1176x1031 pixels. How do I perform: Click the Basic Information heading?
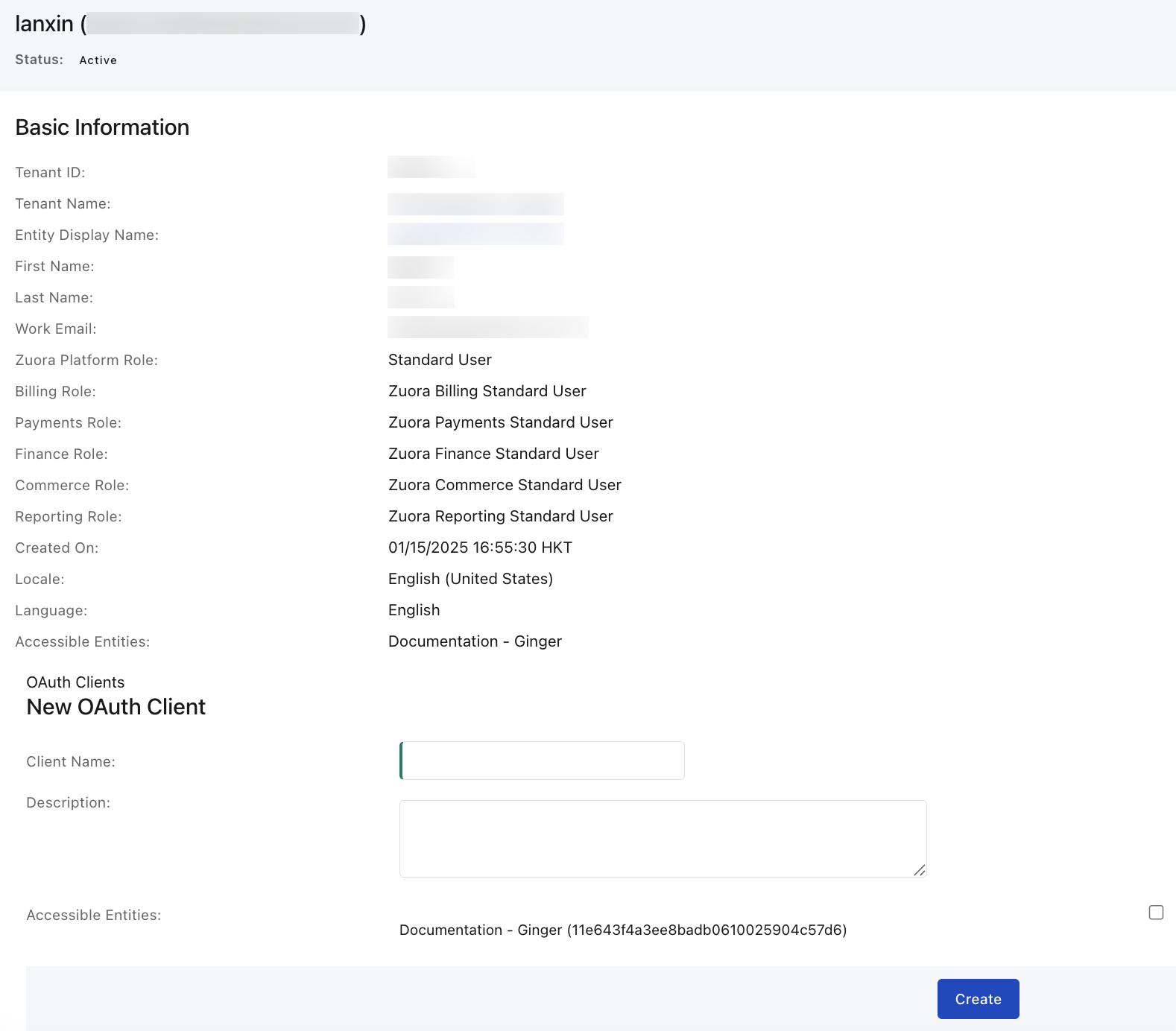(x=102, y=127)
